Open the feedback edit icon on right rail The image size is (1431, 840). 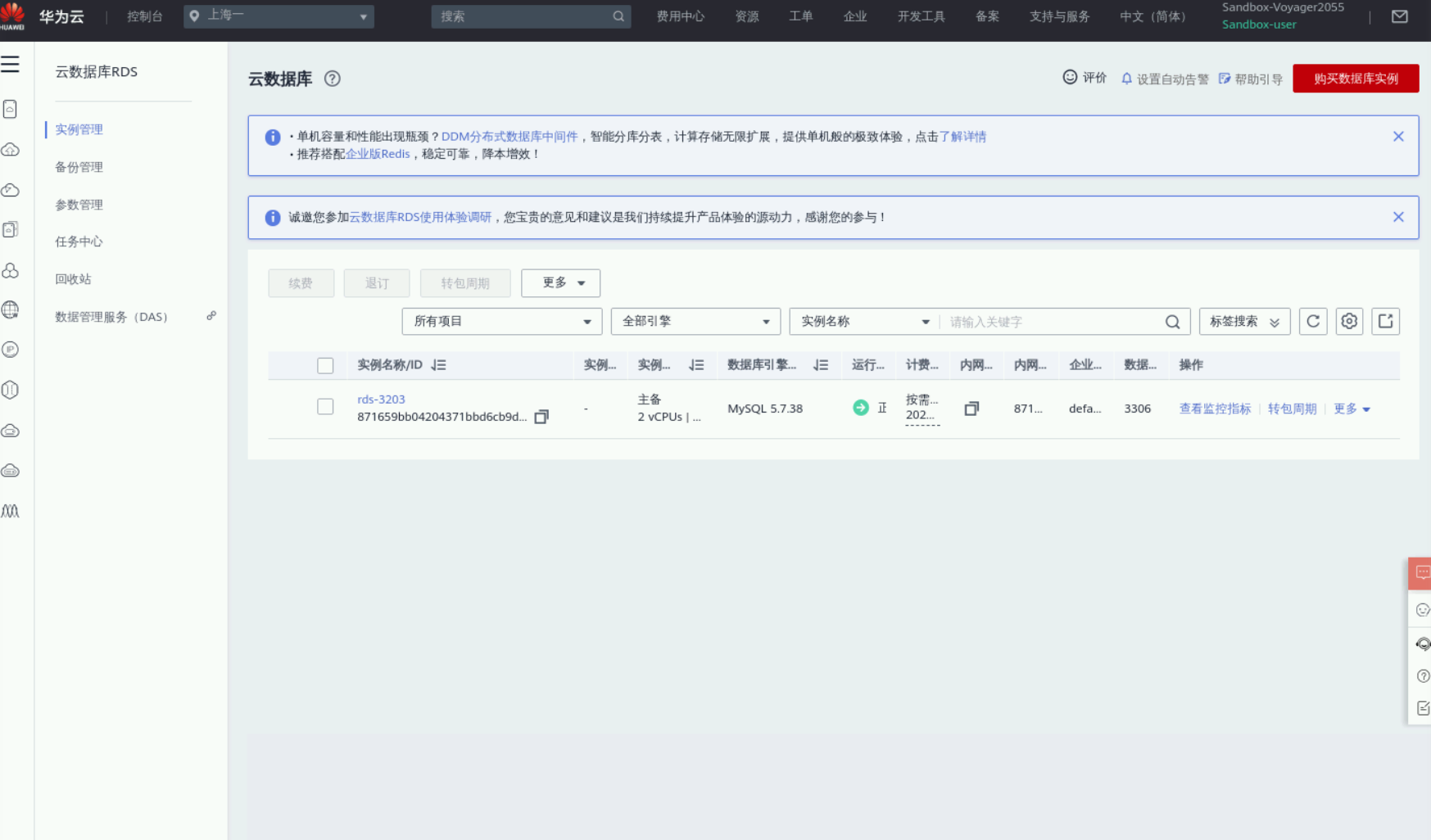[1423, 708]
